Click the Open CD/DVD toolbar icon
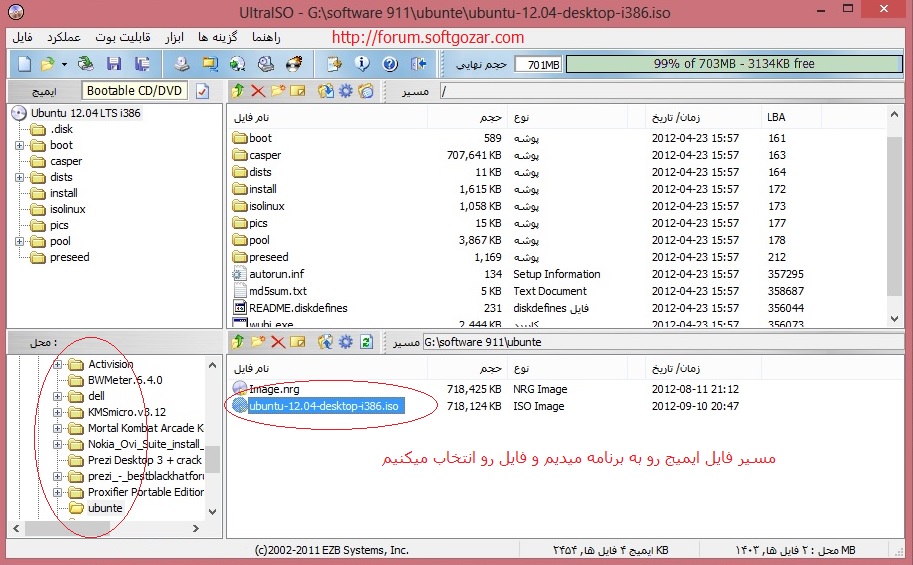The width and height of the screenshot is (913, 565). (86, 63)
